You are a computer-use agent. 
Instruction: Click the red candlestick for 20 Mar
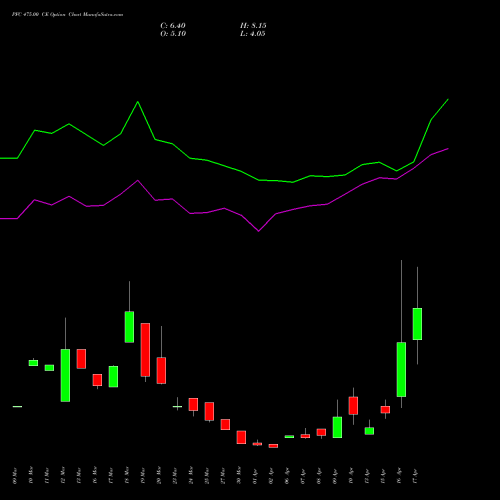161,370
